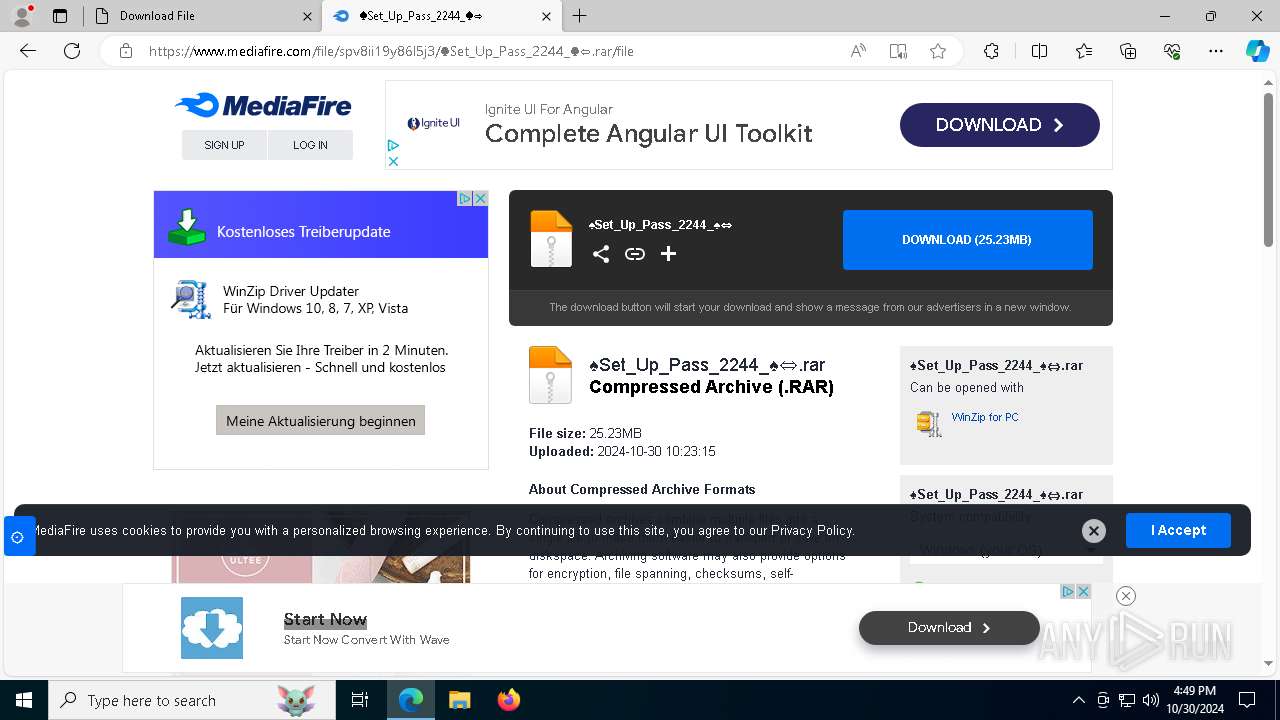The width and height of the screenshot is (1280, 720).
Task: Toggle split screen view
Action: [1039, 51]
